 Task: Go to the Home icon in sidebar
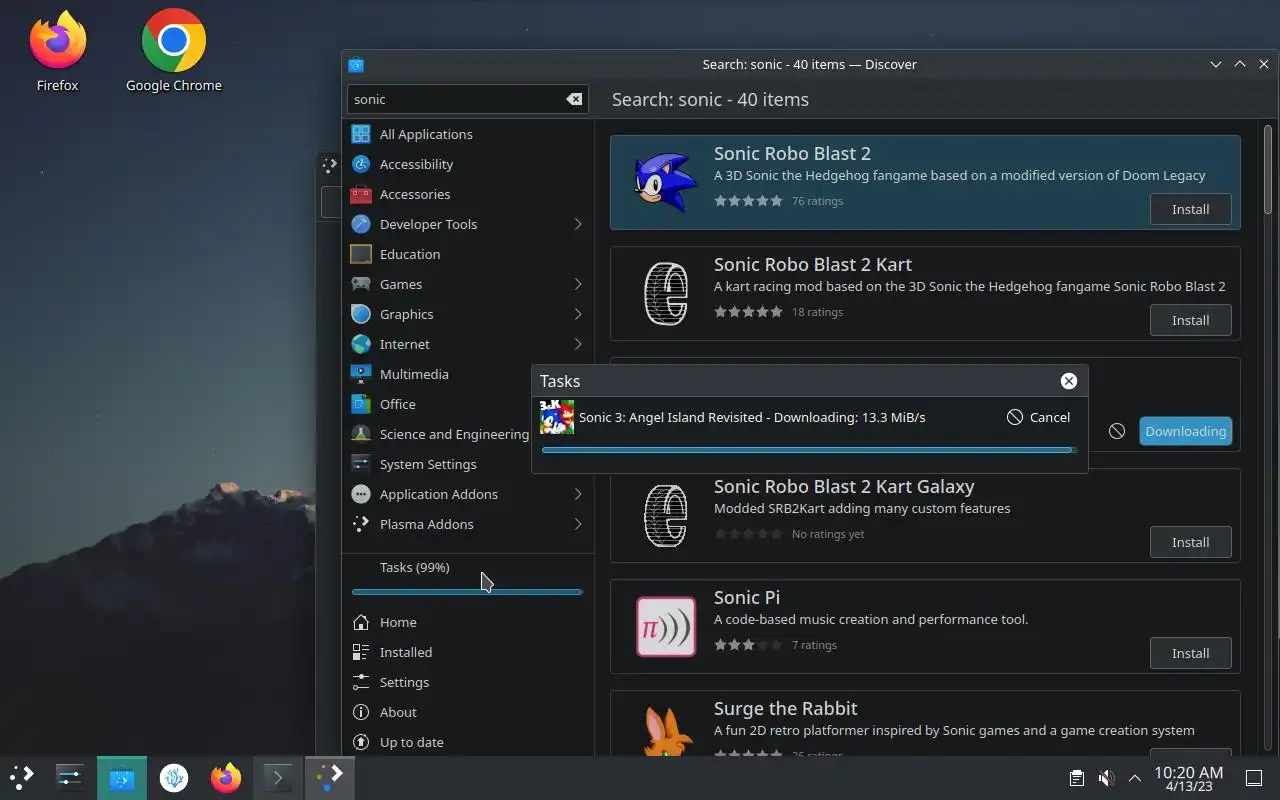(361, 622)
